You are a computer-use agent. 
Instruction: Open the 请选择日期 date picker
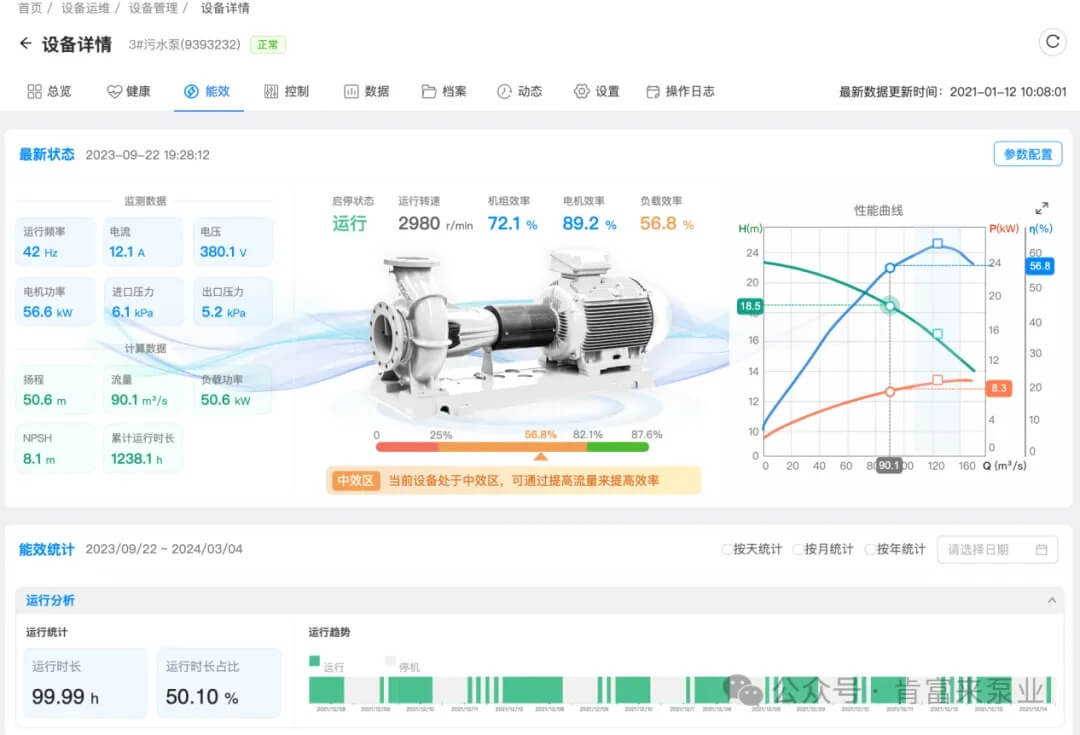[x=997, y=549]
